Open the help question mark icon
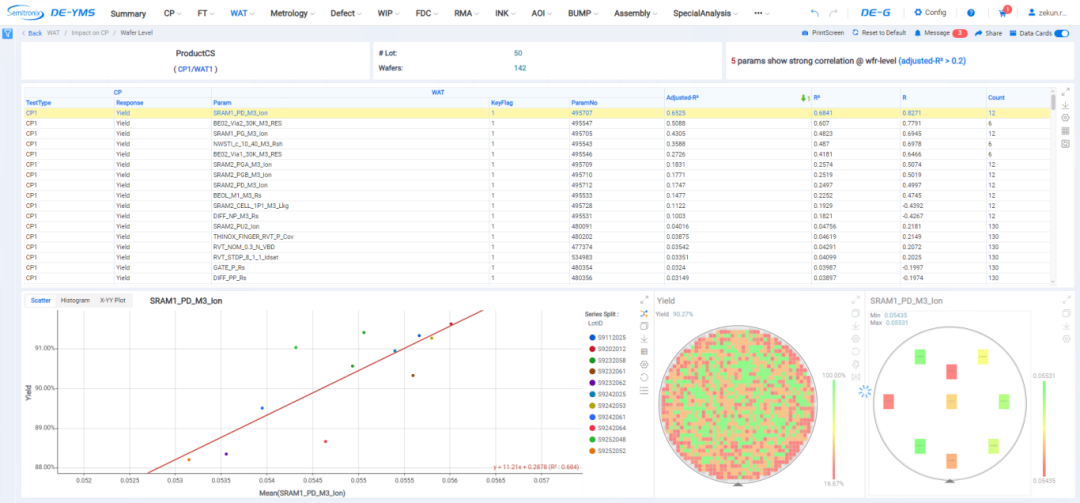This screenshot has height=503, width=1080. click(x=970, y=13)
